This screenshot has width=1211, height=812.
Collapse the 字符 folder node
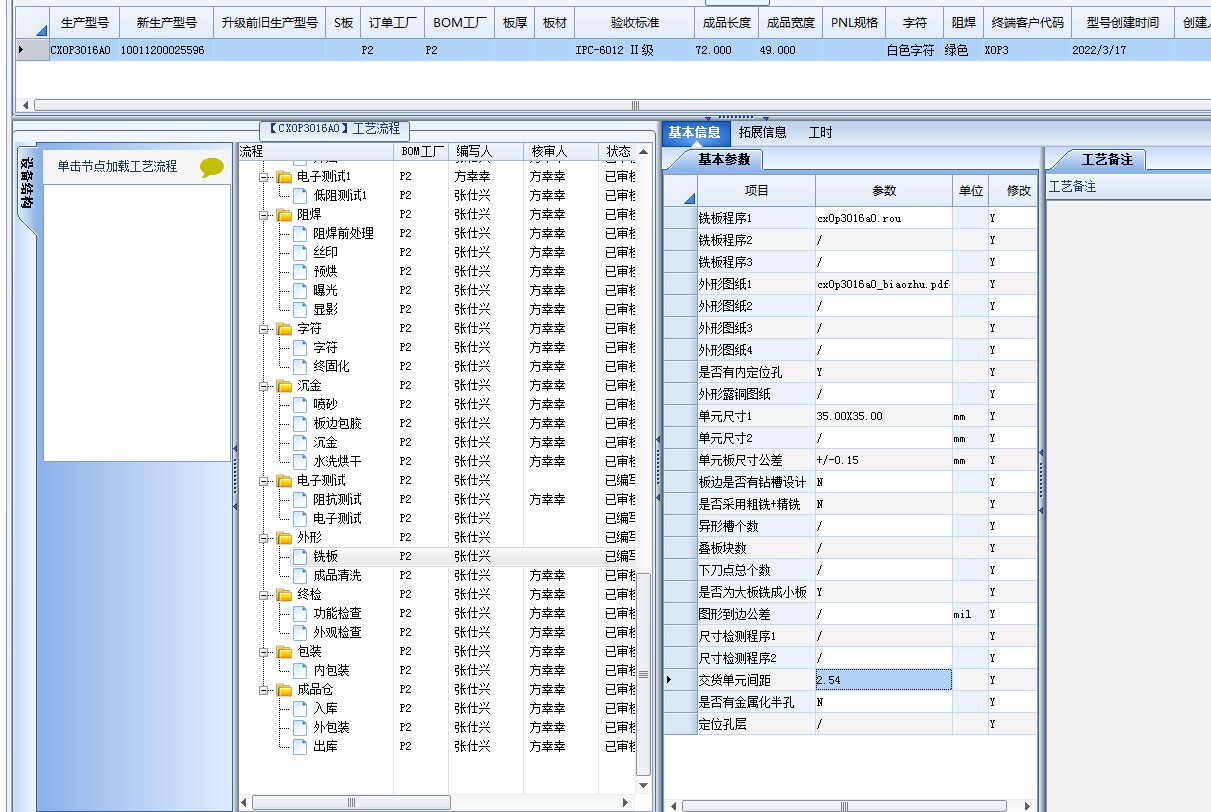(x=266, y=329)
